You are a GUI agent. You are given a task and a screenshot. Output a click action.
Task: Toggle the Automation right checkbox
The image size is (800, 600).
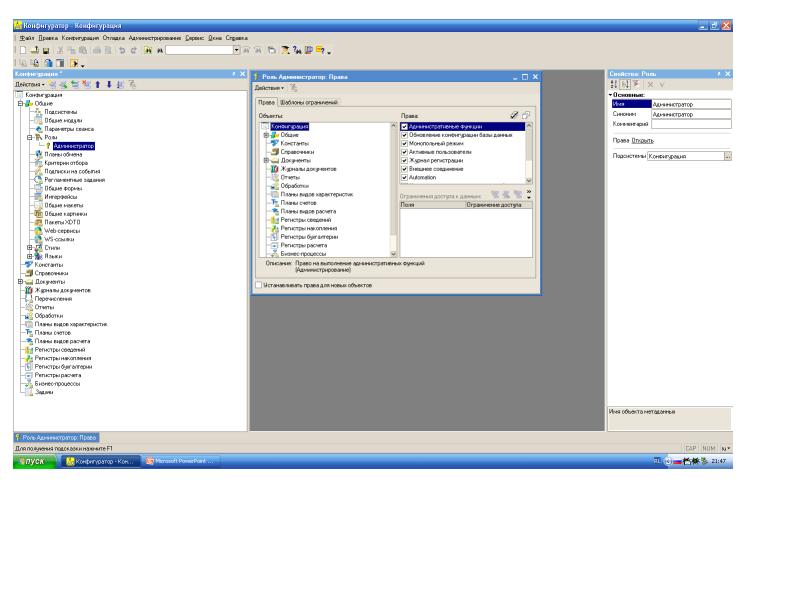[404, 178]
